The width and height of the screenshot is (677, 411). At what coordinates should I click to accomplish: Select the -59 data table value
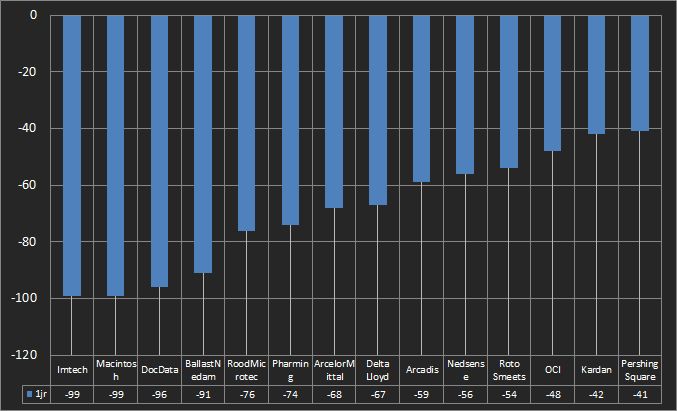[x=421, y=395]
